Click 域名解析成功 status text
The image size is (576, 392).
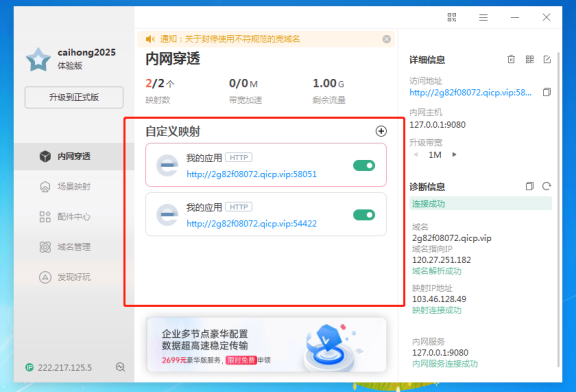click(x=436, y=271)
